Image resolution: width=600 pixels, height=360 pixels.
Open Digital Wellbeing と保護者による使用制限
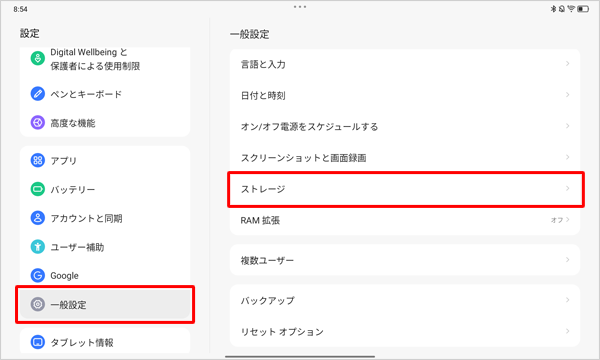(105, 59)
